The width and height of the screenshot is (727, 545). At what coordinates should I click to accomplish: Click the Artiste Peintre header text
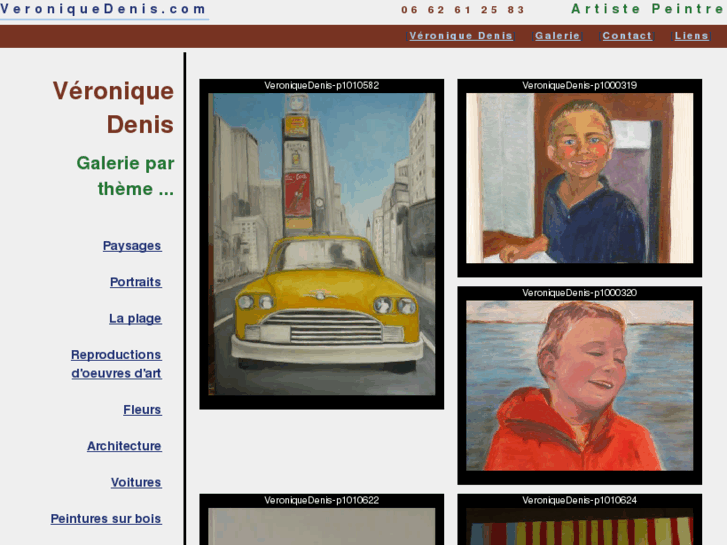pyautogui.click(x=647, y=9)
